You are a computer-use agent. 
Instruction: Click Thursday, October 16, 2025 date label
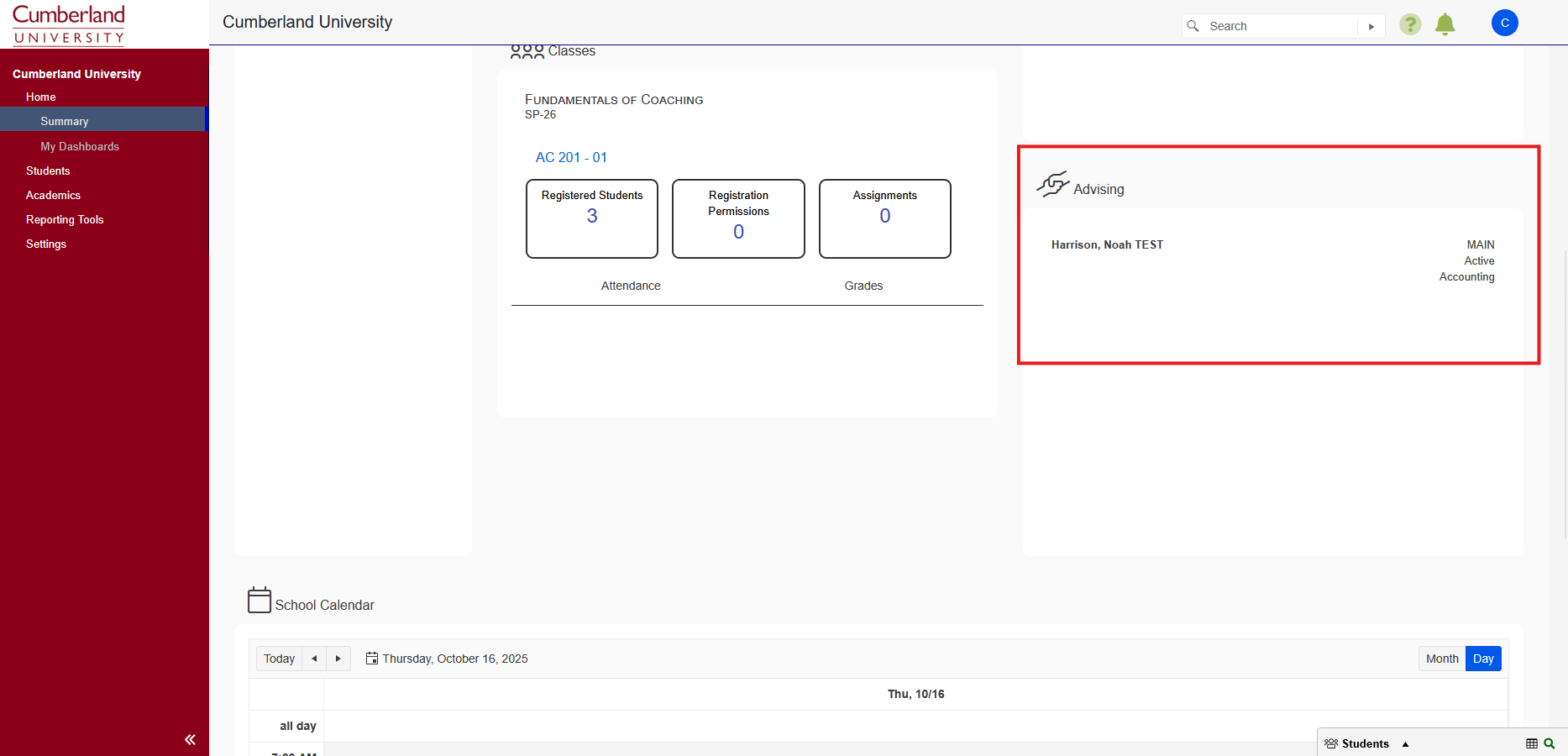point(455,659)
